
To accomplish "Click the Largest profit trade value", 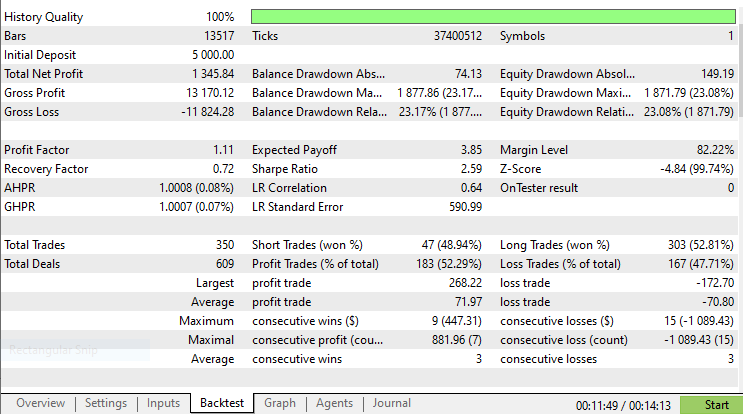I will (x=465, y=283).
